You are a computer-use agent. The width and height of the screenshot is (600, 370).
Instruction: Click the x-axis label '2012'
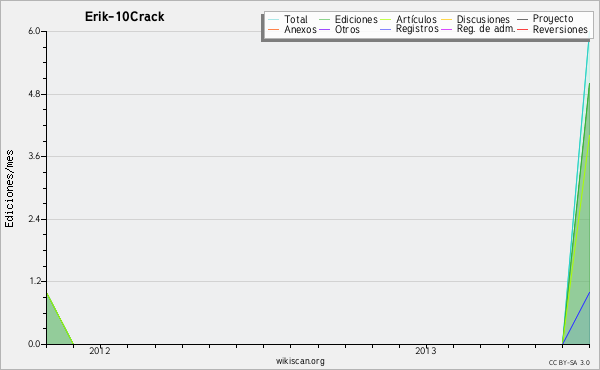click(x=100, y=351)
